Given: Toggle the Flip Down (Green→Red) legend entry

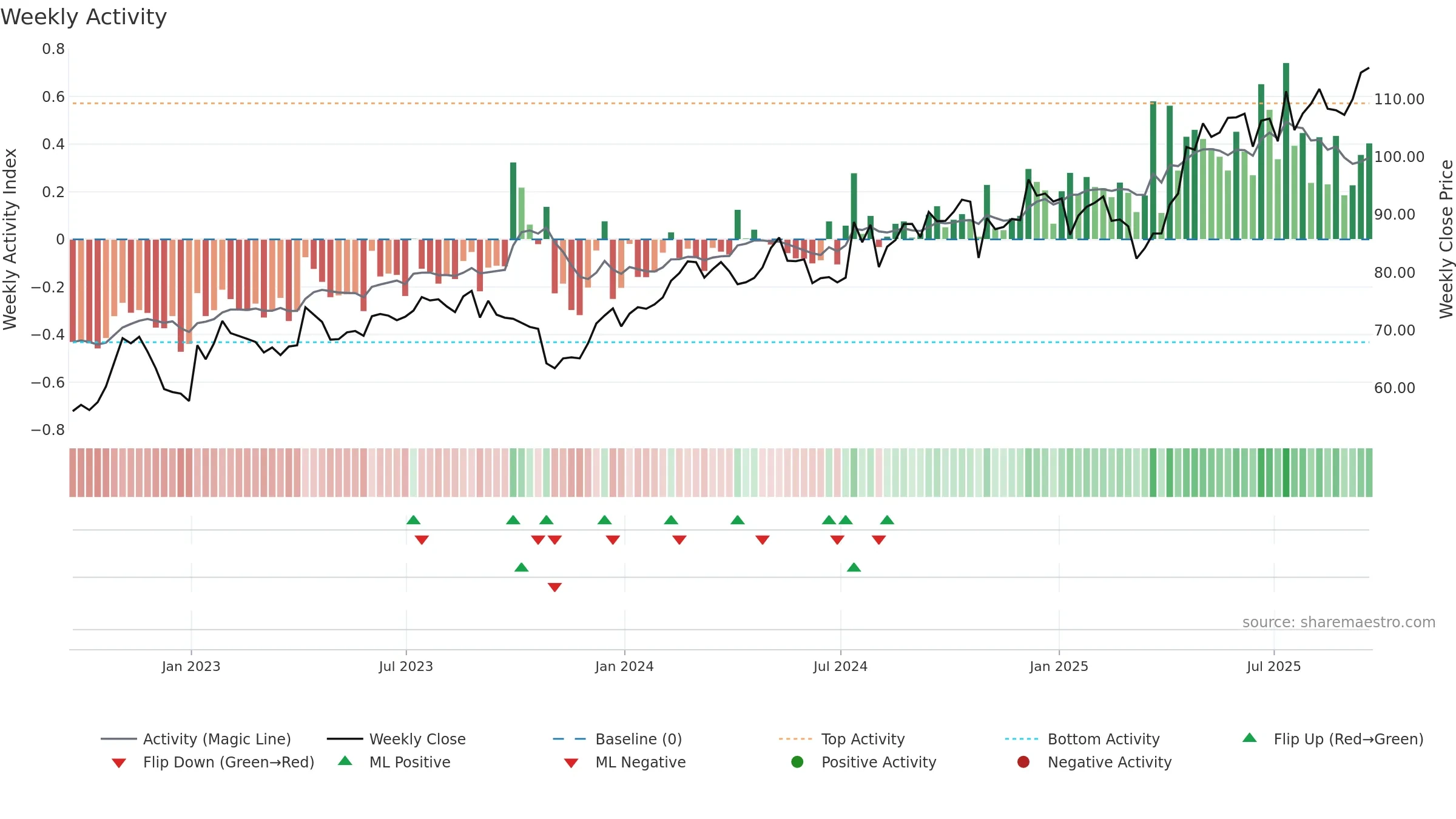Looking at the screenshot, I should tap(212, 762).
